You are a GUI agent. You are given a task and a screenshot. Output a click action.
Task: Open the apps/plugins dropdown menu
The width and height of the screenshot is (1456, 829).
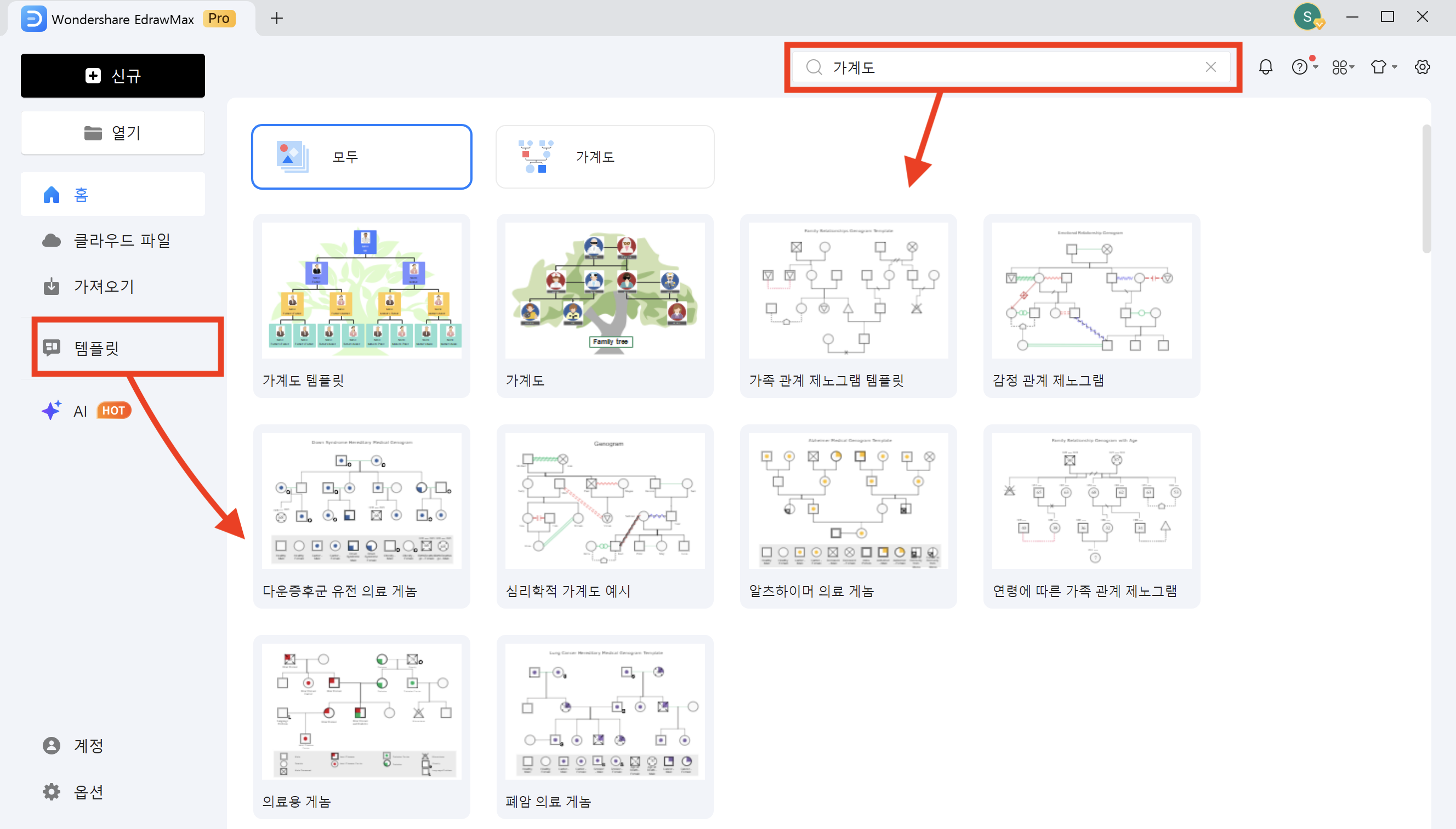click(1342, 67)
